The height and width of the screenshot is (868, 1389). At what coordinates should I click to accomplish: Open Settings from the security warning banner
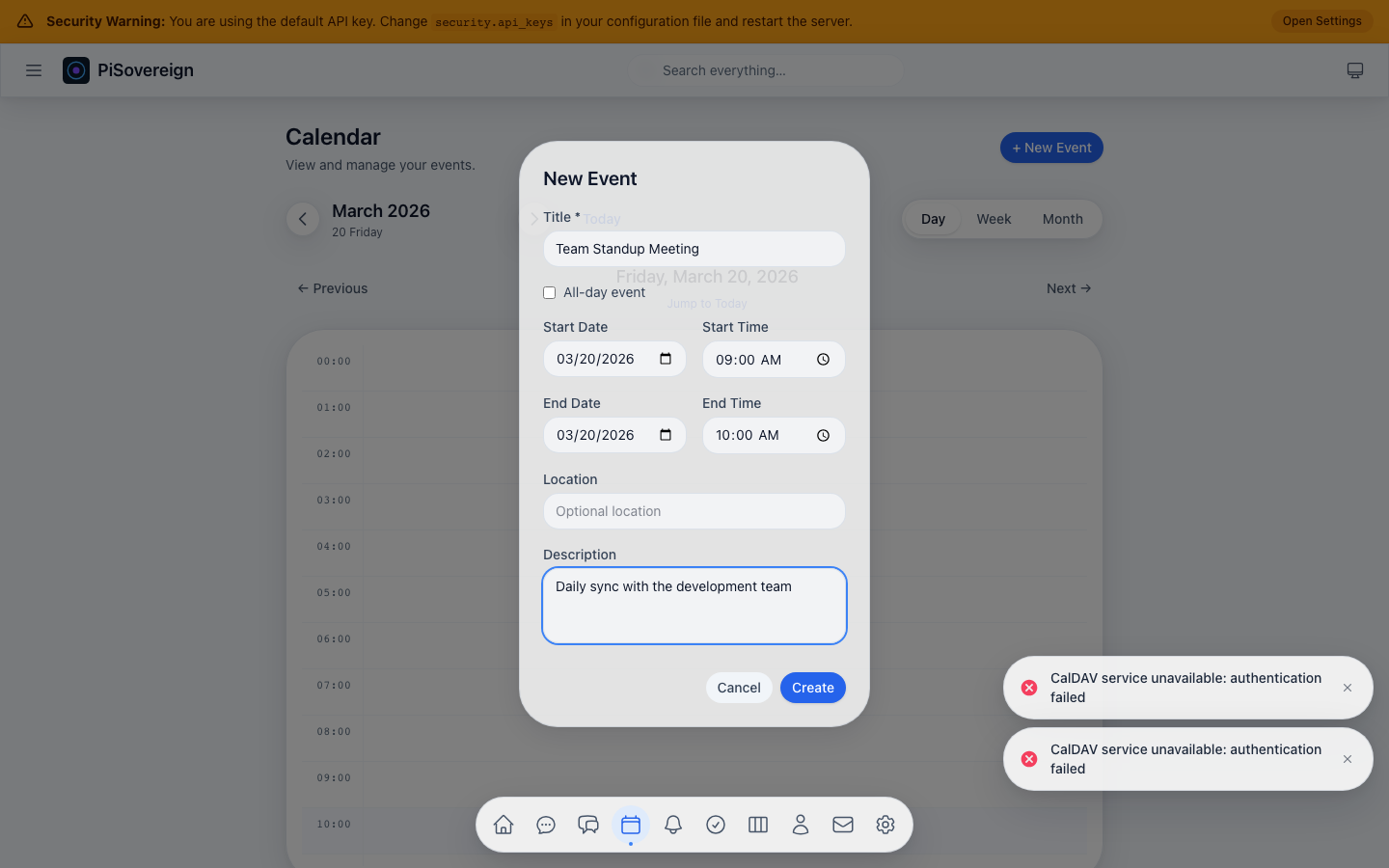coord(1321,20)
